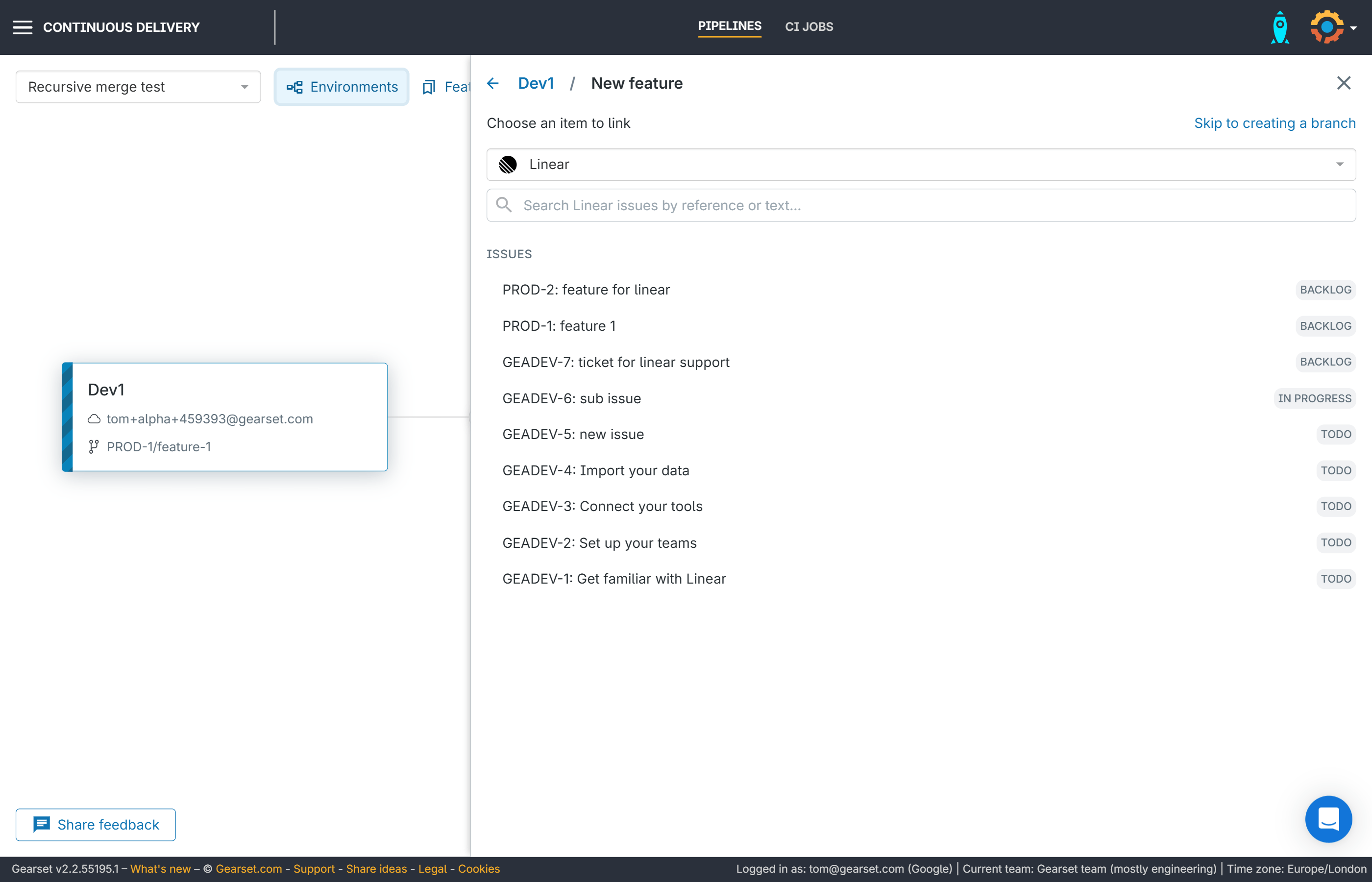Viewport: 1372px width, 882px height.
Task: Open the Cookies footer link
Action: pyautogui.click(x=479, y=868)
